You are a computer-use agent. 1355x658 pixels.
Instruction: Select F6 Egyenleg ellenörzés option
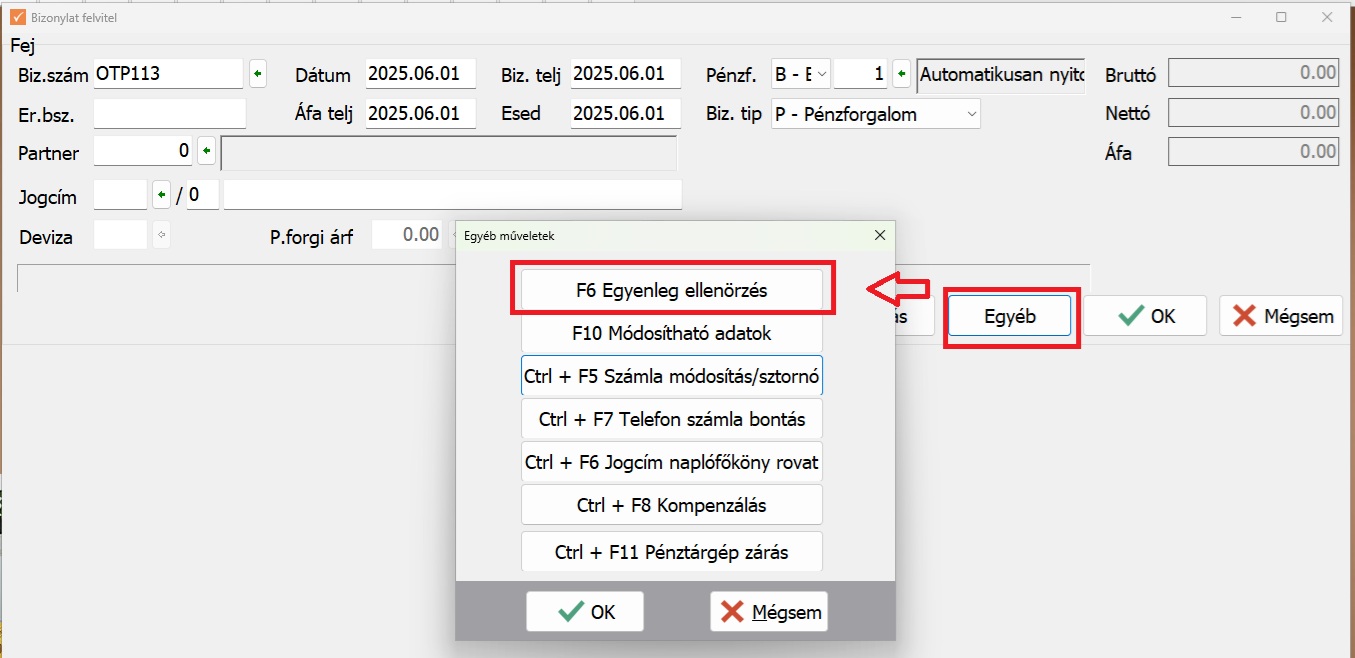[x=671, y=290]
